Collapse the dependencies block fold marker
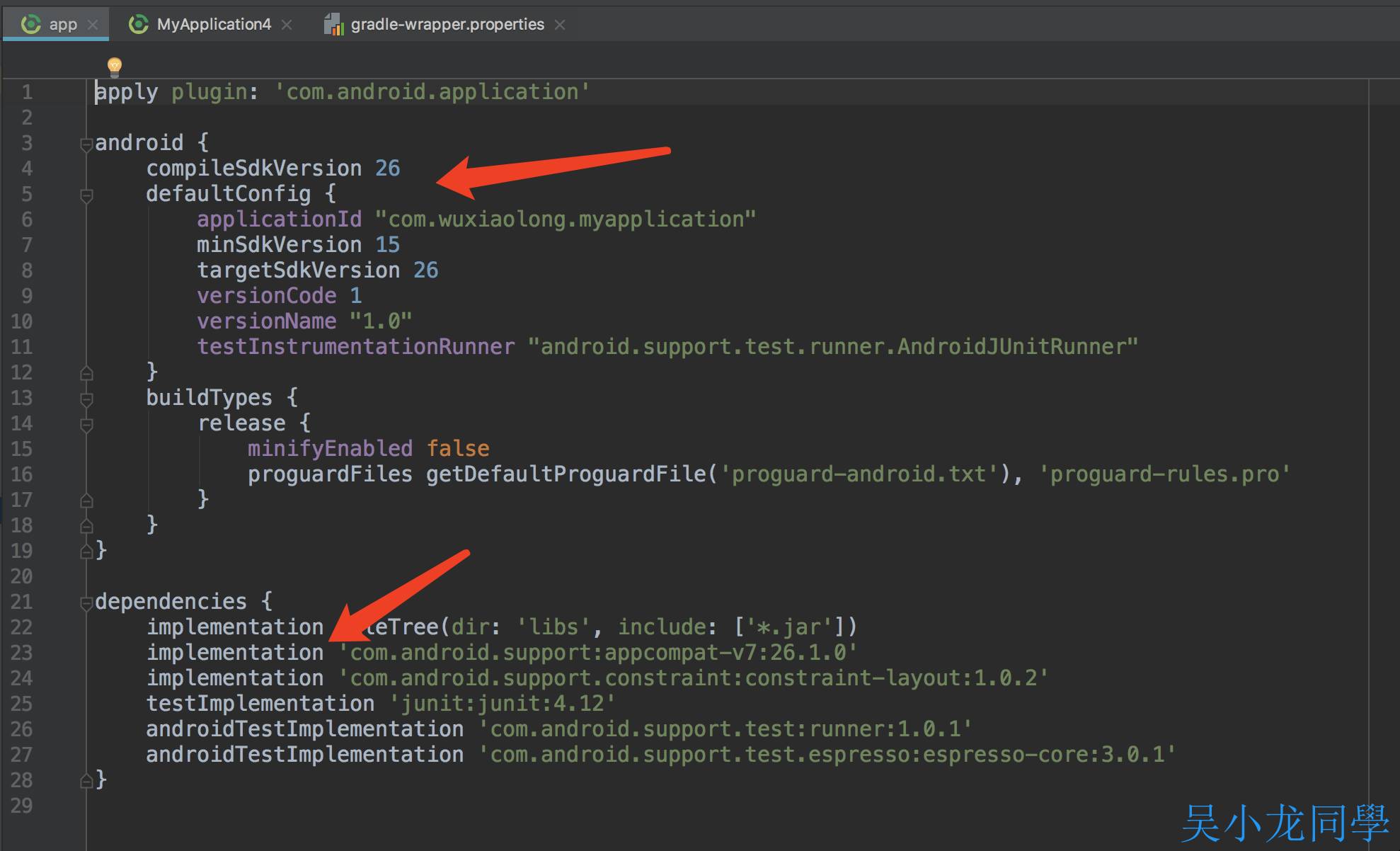This screenshot has width=1400, height=851. [86, 603]
